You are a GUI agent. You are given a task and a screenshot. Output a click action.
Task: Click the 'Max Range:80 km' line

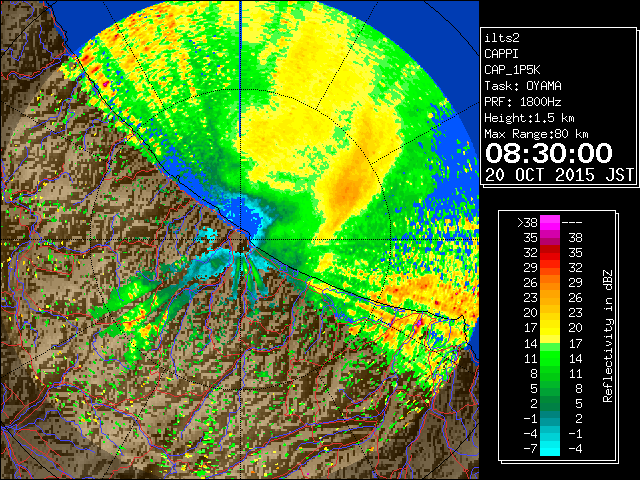tap(536, 134)
